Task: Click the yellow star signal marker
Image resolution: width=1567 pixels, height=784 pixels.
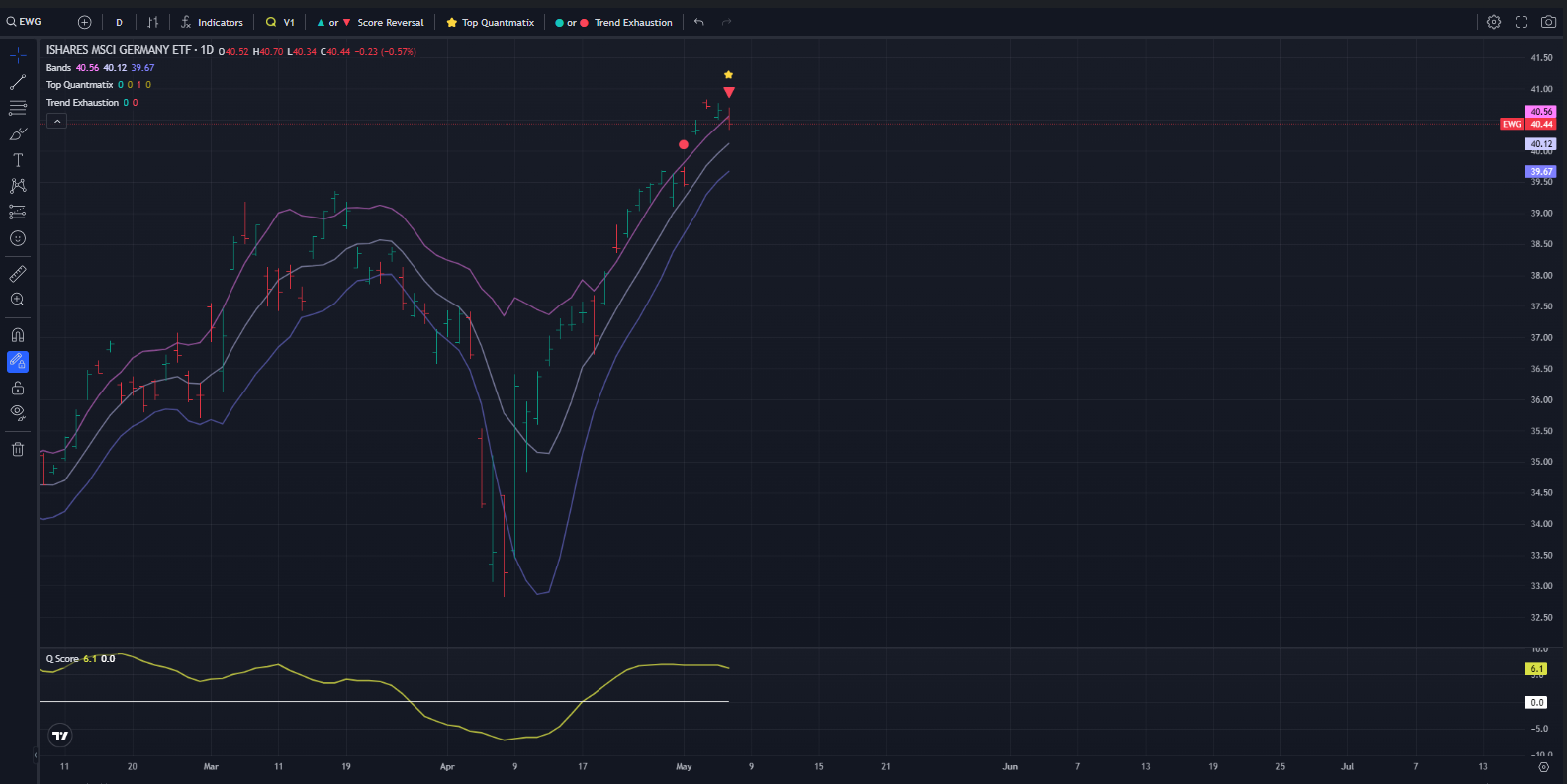Action: click(x=729, y=75)
